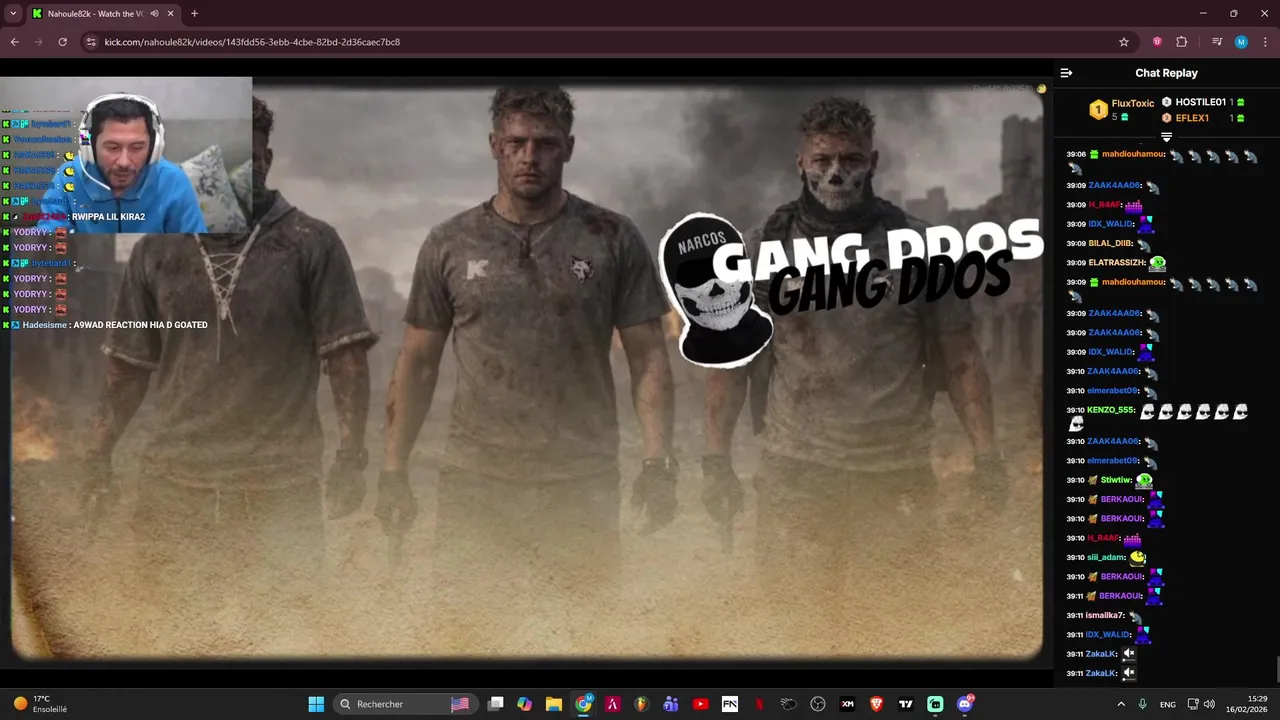Reload the current page
This screenshot has height=720, width=1280.
(62, 42)
